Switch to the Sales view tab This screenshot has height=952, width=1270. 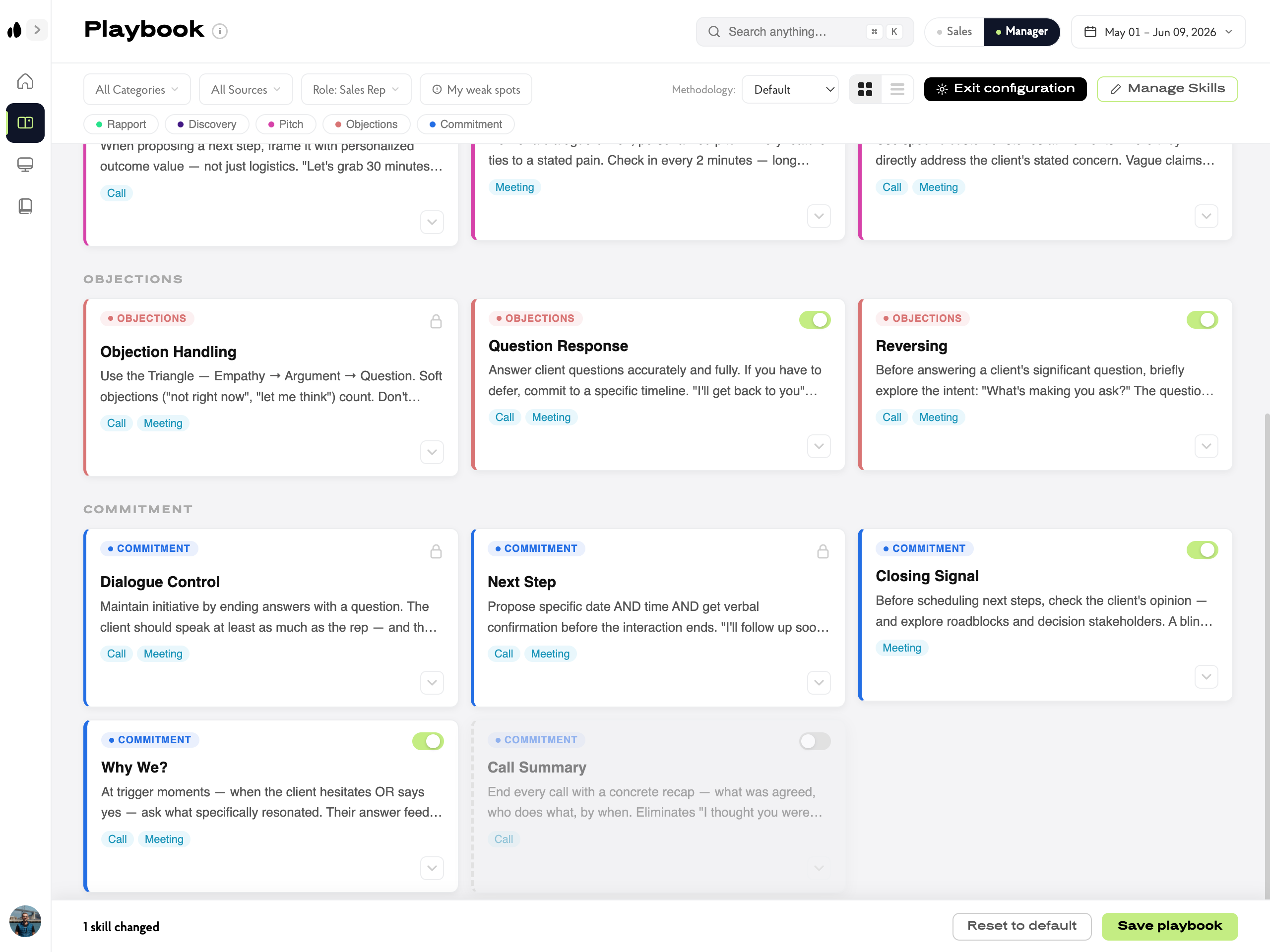(954, 32)
